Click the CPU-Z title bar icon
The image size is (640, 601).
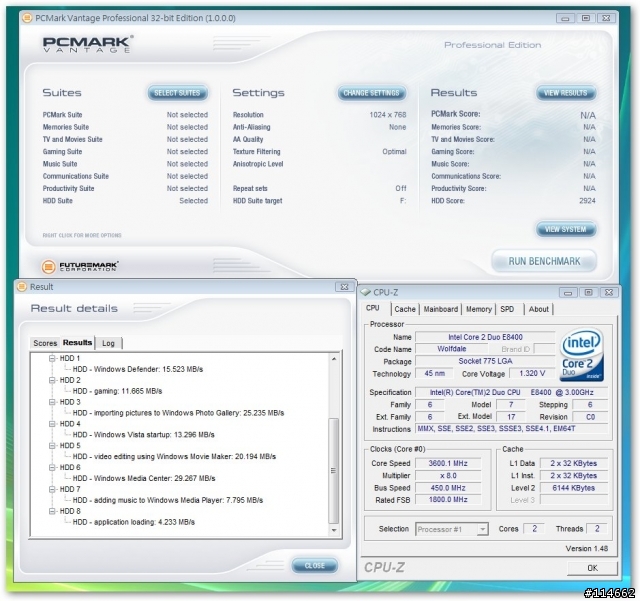(x=365, y=292)
